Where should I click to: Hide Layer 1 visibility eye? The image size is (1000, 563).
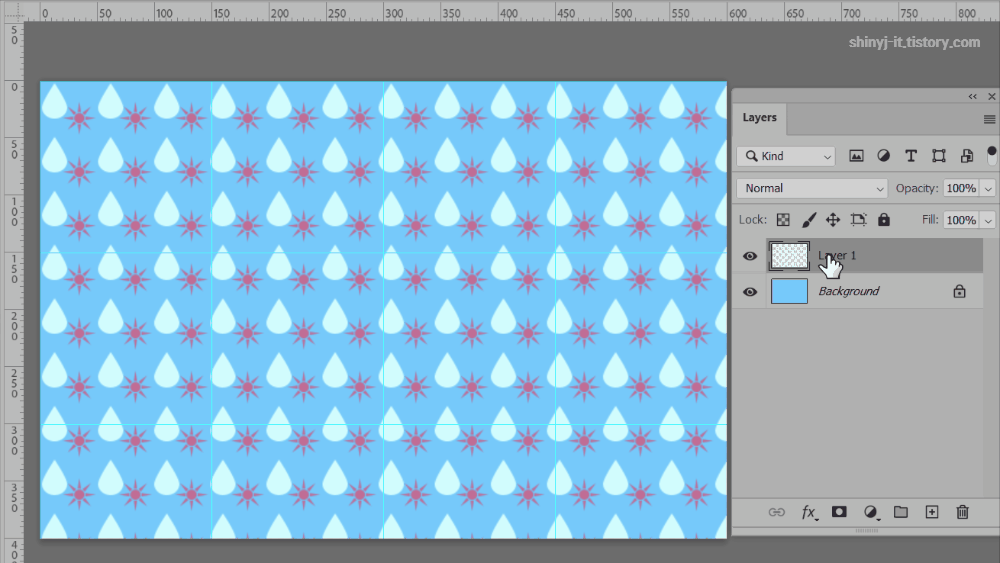750,256
